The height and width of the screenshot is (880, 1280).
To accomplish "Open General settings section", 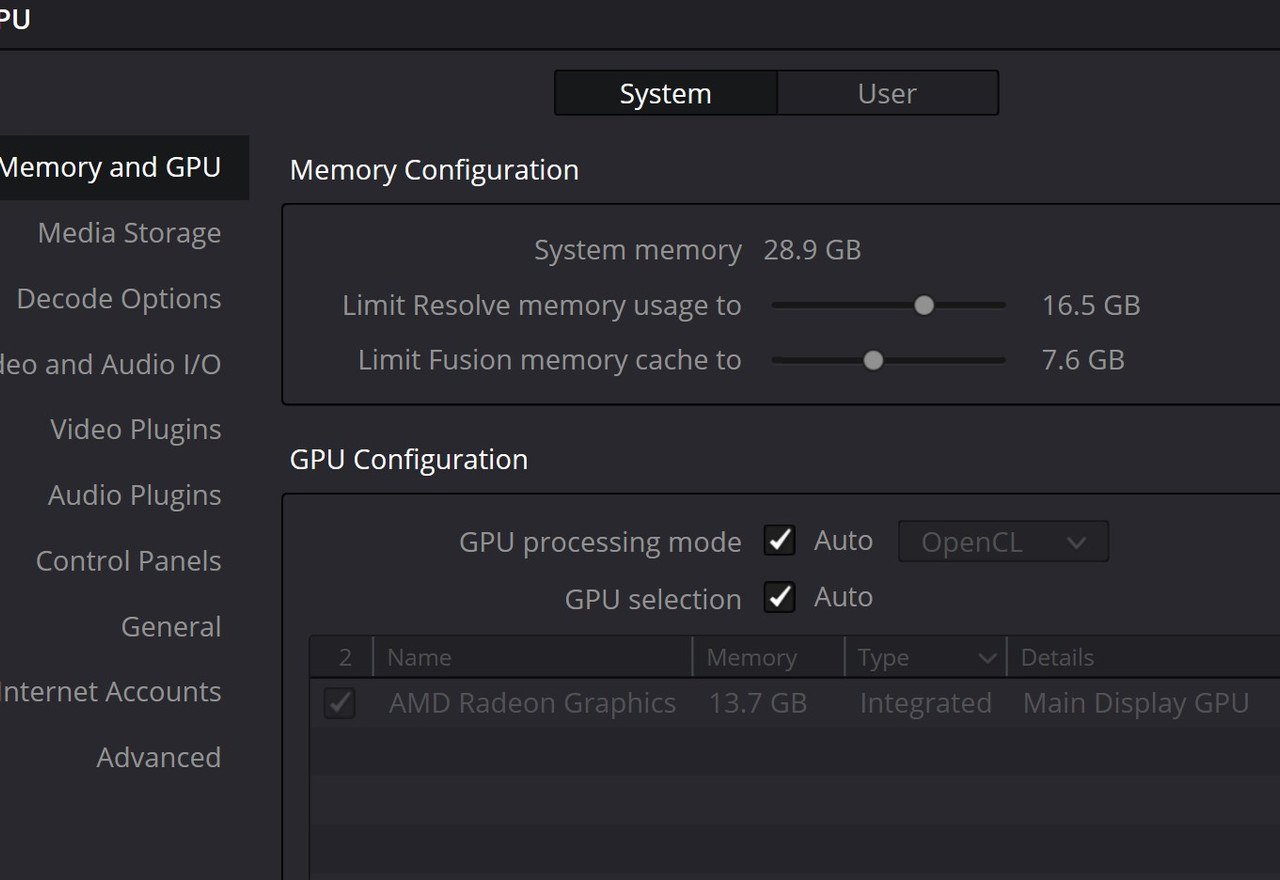I will (x=171, y=627).
